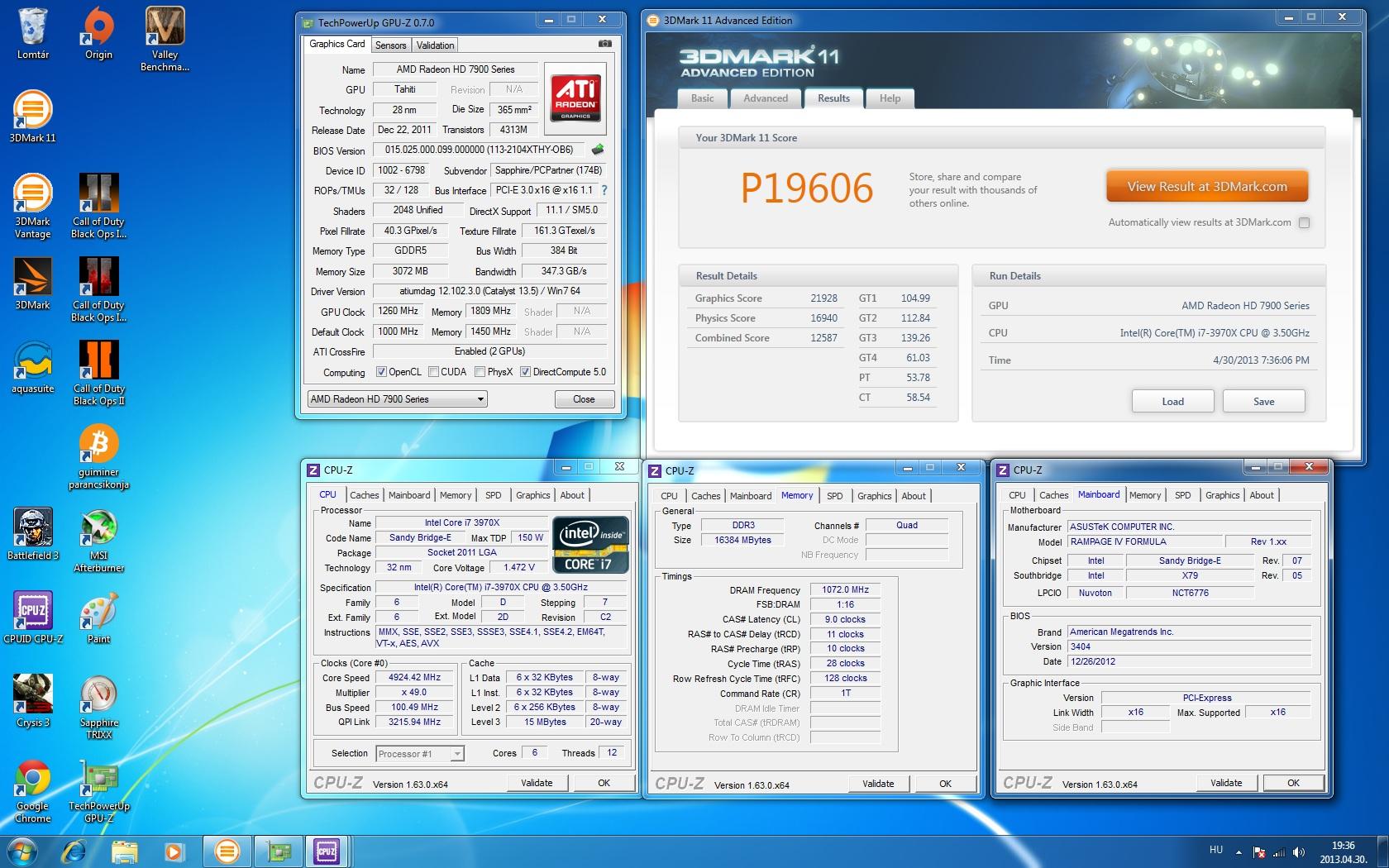Select the Battlefield 3 desktop icon

(x=33, y=534)
